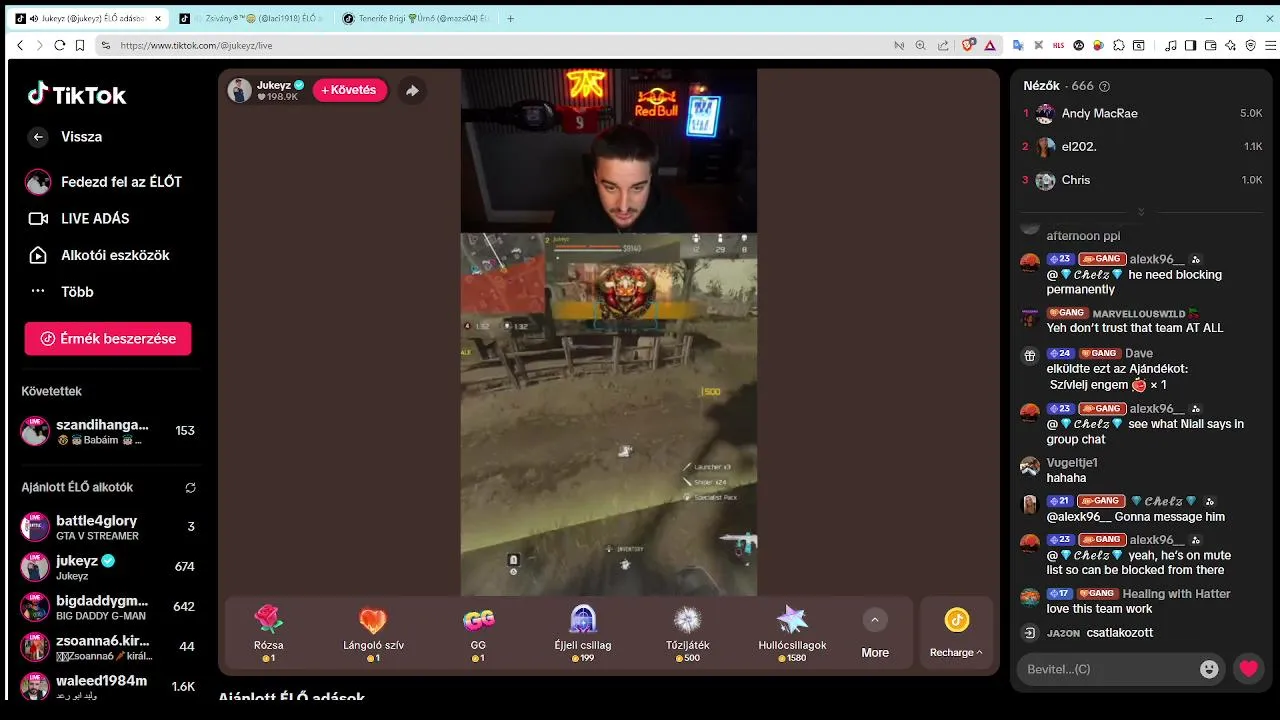Open Brave Rewards triangle icon
The image size is (1280, 720).
(990, 45)
